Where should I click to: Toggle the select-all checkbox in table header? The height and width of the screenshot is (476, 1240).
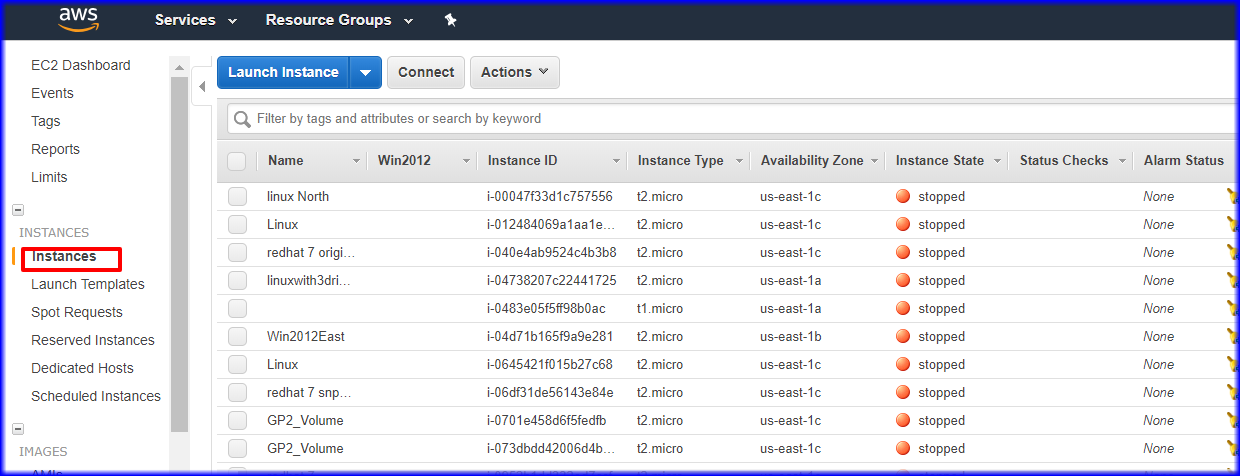tap(237, 161)
